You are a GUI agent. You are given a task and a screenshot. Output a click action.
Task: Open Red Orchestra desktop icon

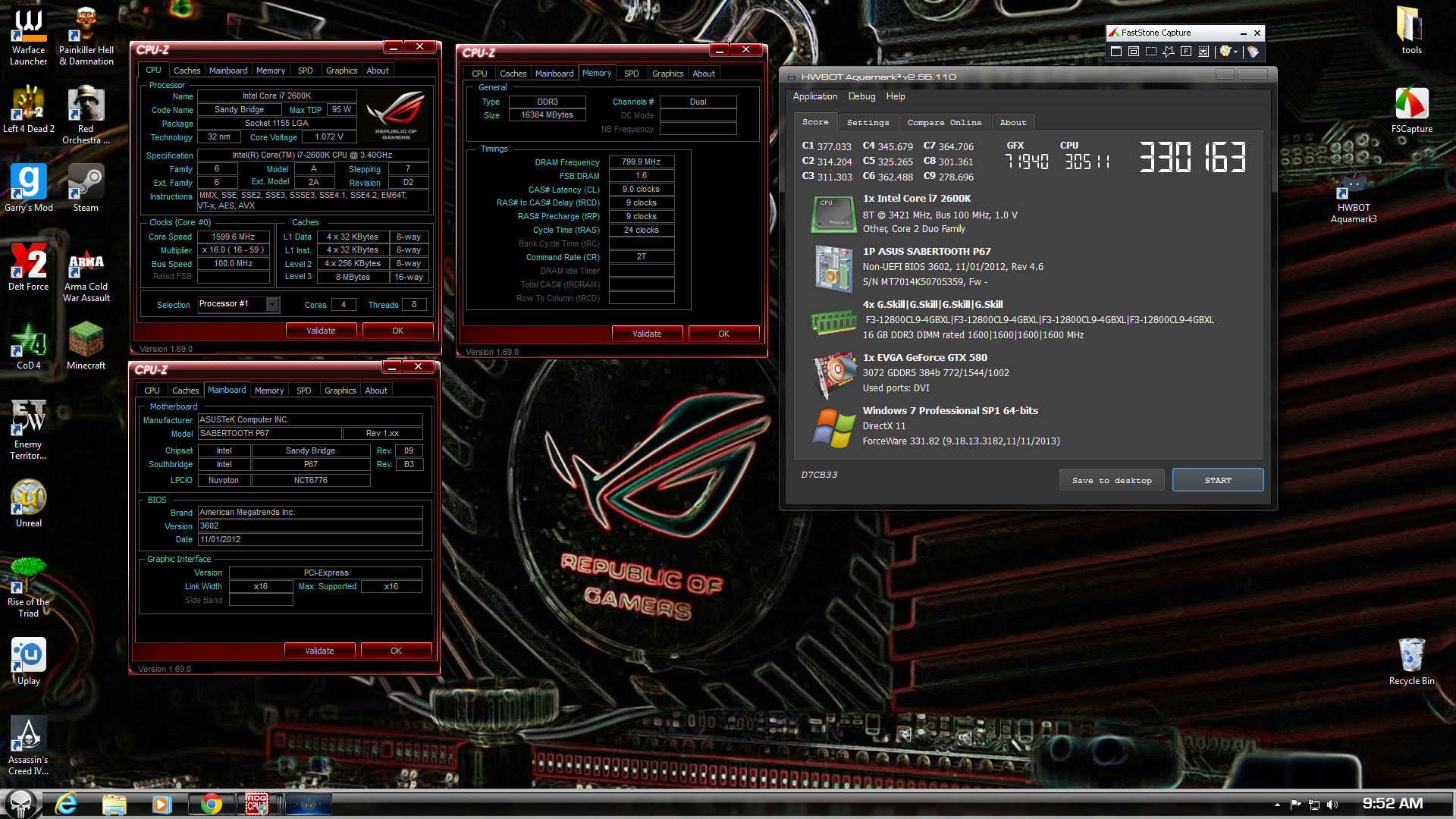tap(86, 115)
